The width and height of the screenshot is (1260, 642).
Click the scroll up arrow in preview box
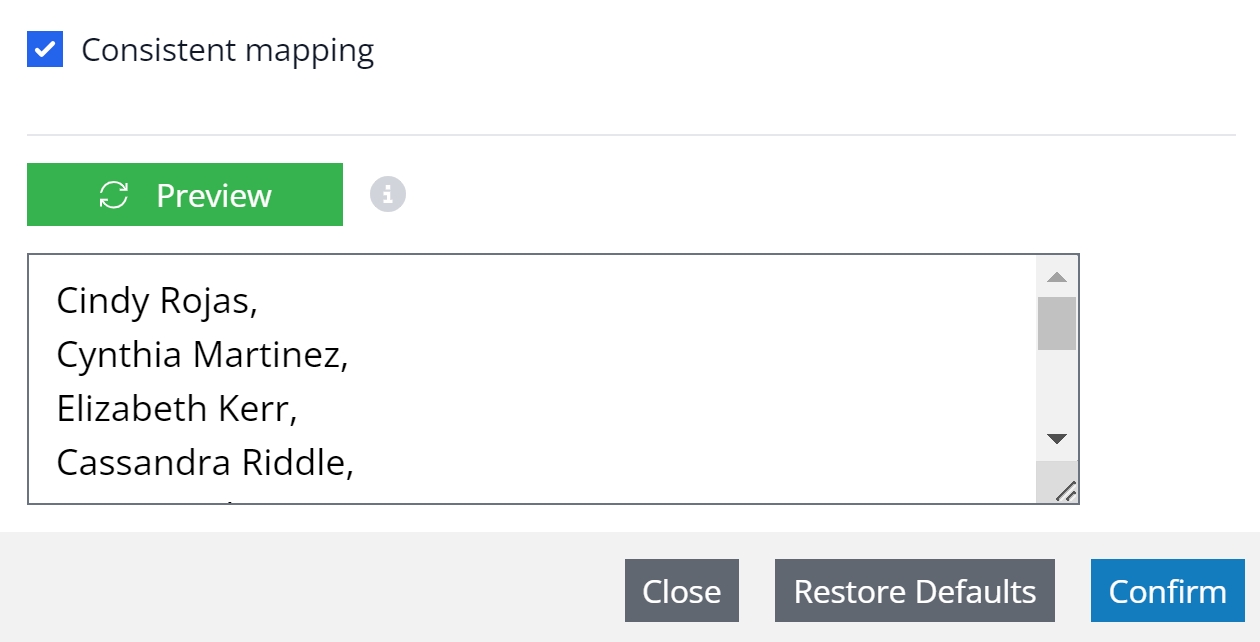point(1056,277)
